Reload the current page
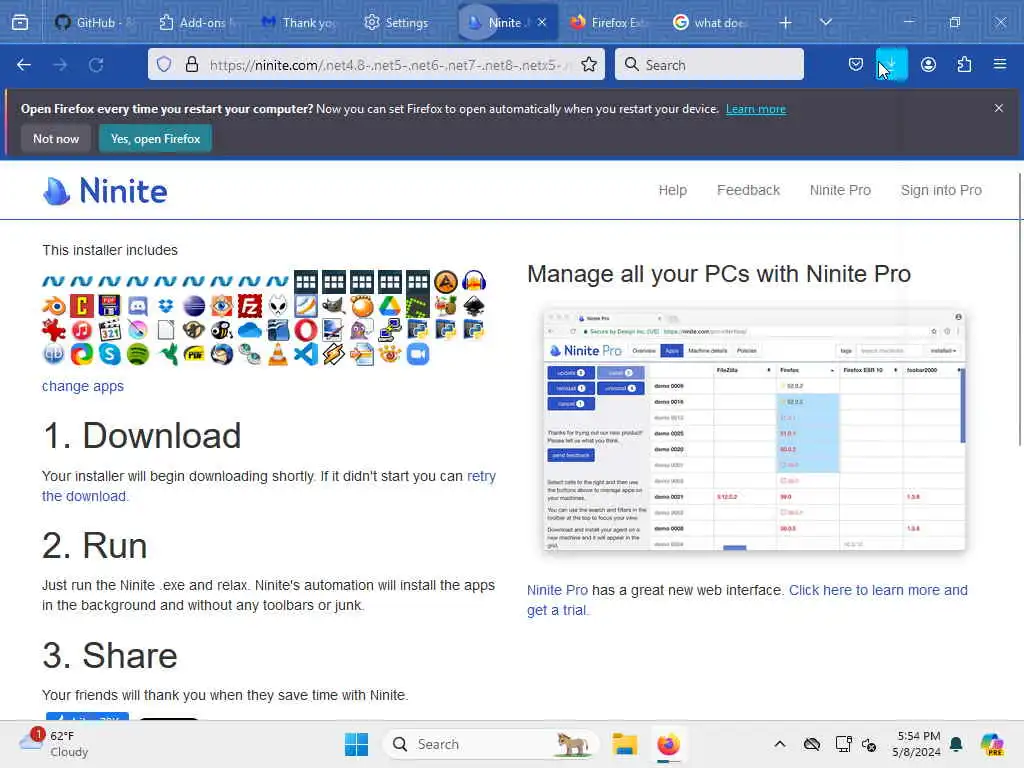The width and height of the screenshot is (1024, 768). (96, 65)
